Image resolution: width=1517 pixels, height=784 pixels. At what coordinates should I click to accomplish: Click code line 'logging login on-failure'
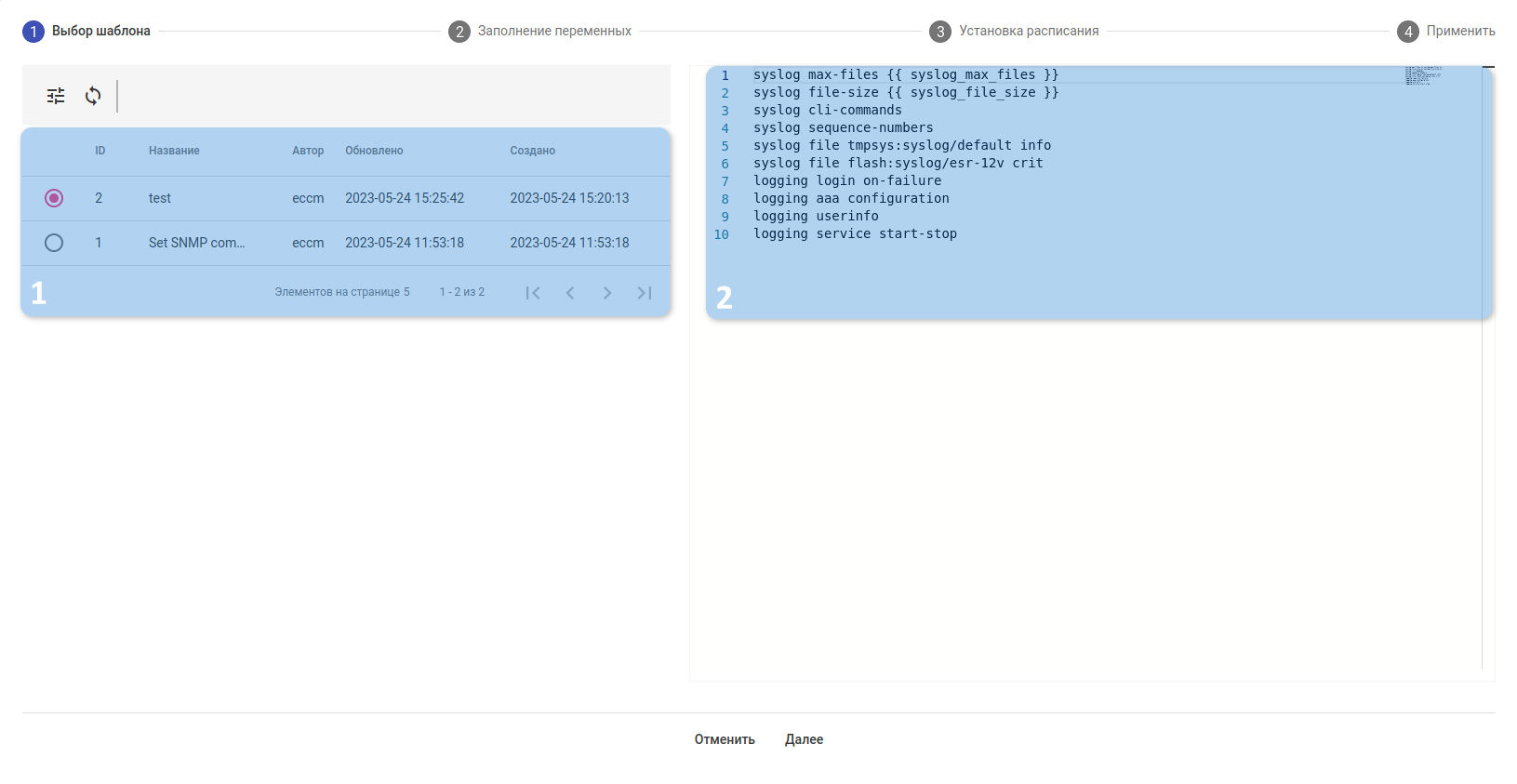click(847, 180)
